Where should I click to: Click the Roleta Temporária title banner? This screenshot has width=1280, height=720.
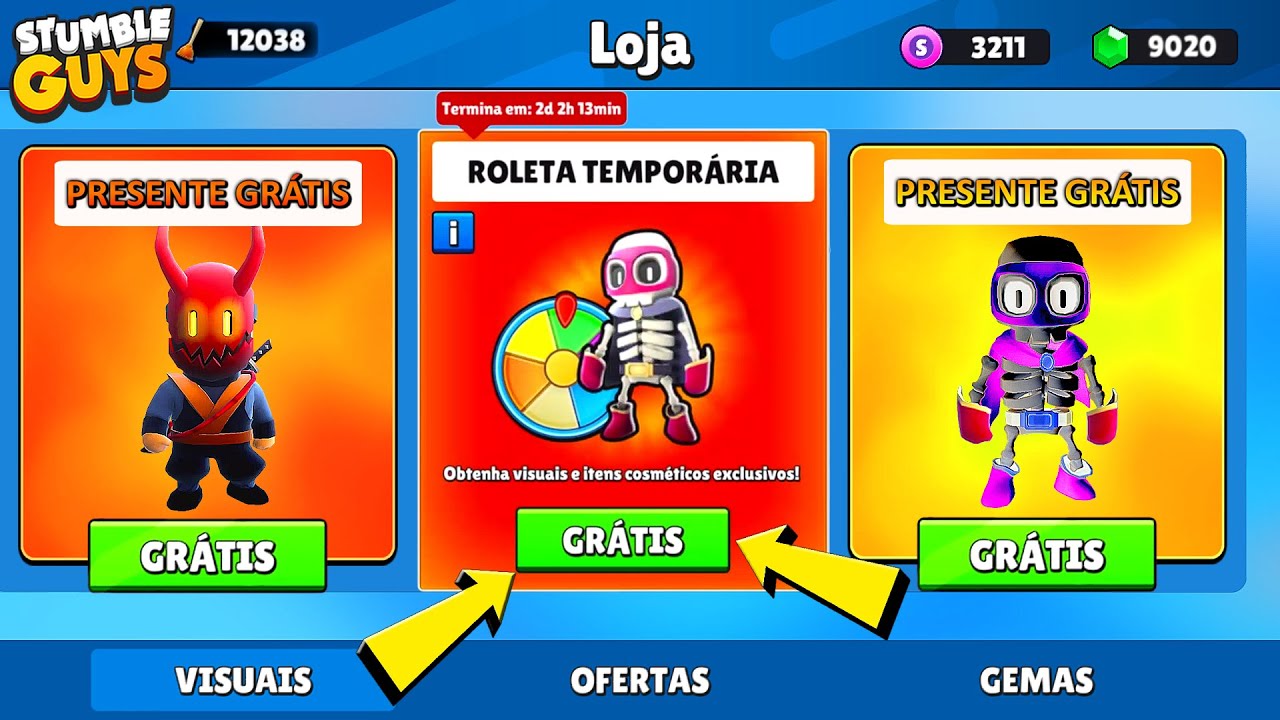coord(623,172)
